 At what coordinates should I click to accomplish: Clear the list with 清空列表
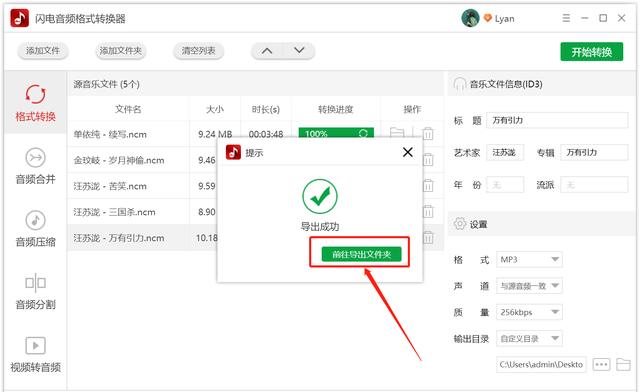coord(199,51)
